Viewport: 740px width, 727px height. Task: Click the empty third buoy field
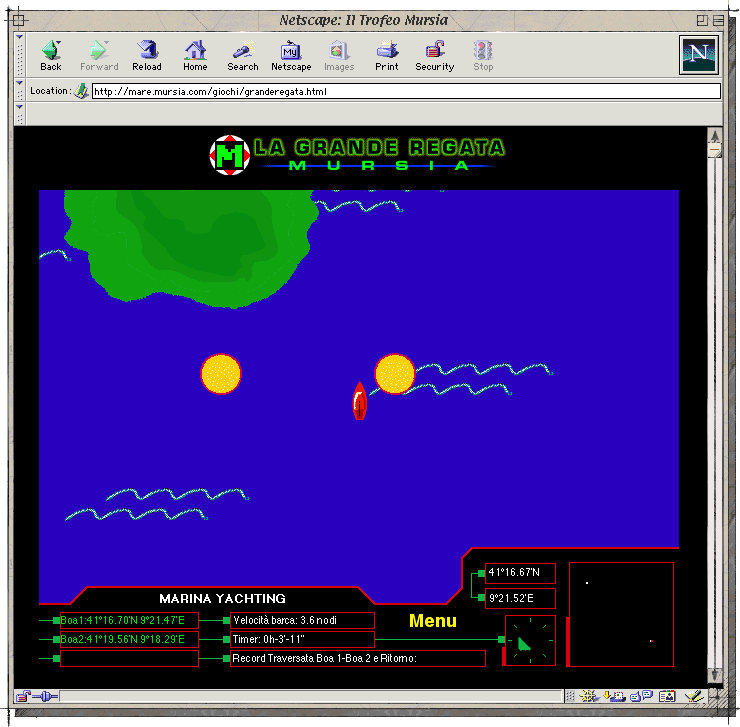coord(129,658)
